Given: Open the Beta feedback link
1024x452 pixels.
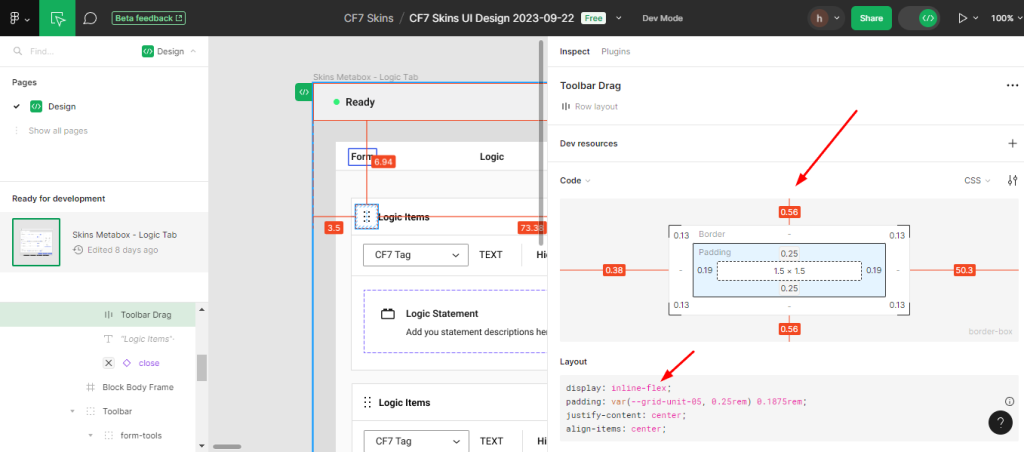Looking at the screenshot, I should click(148, 18).
